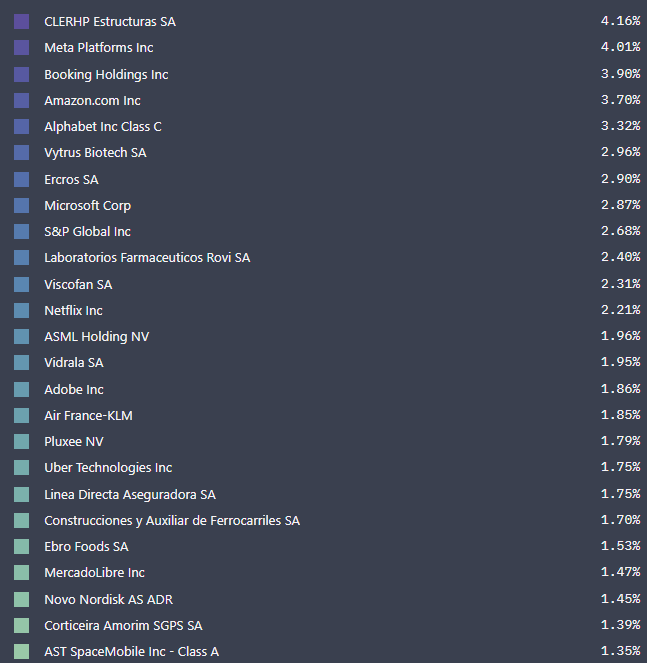Click the Vytrus Biotech SA color swatch
The width and height of the screenshot is (647, 663).
pyautogui.click(x=22, y=153)
